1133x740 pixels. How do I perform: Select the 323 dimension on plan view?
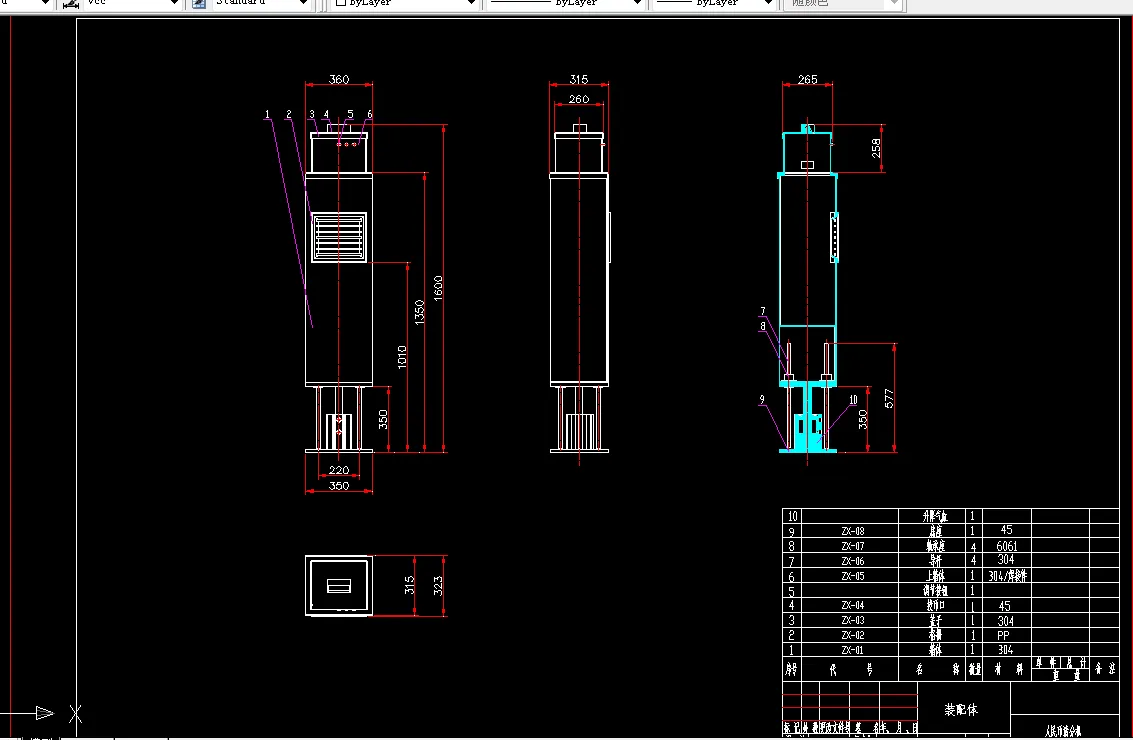point(438,585)
